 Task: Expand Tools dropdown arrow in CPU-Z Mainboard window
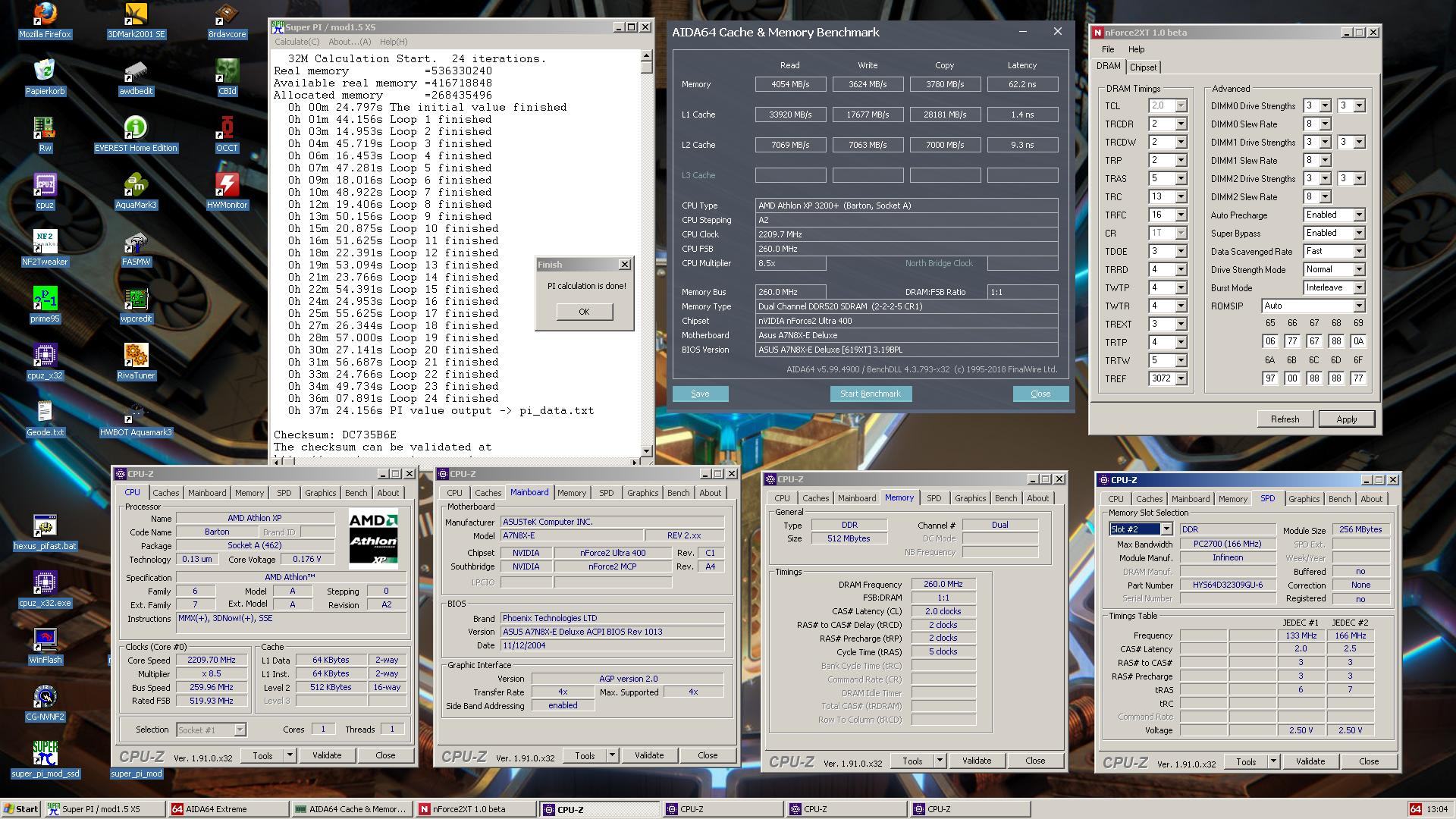612,755
